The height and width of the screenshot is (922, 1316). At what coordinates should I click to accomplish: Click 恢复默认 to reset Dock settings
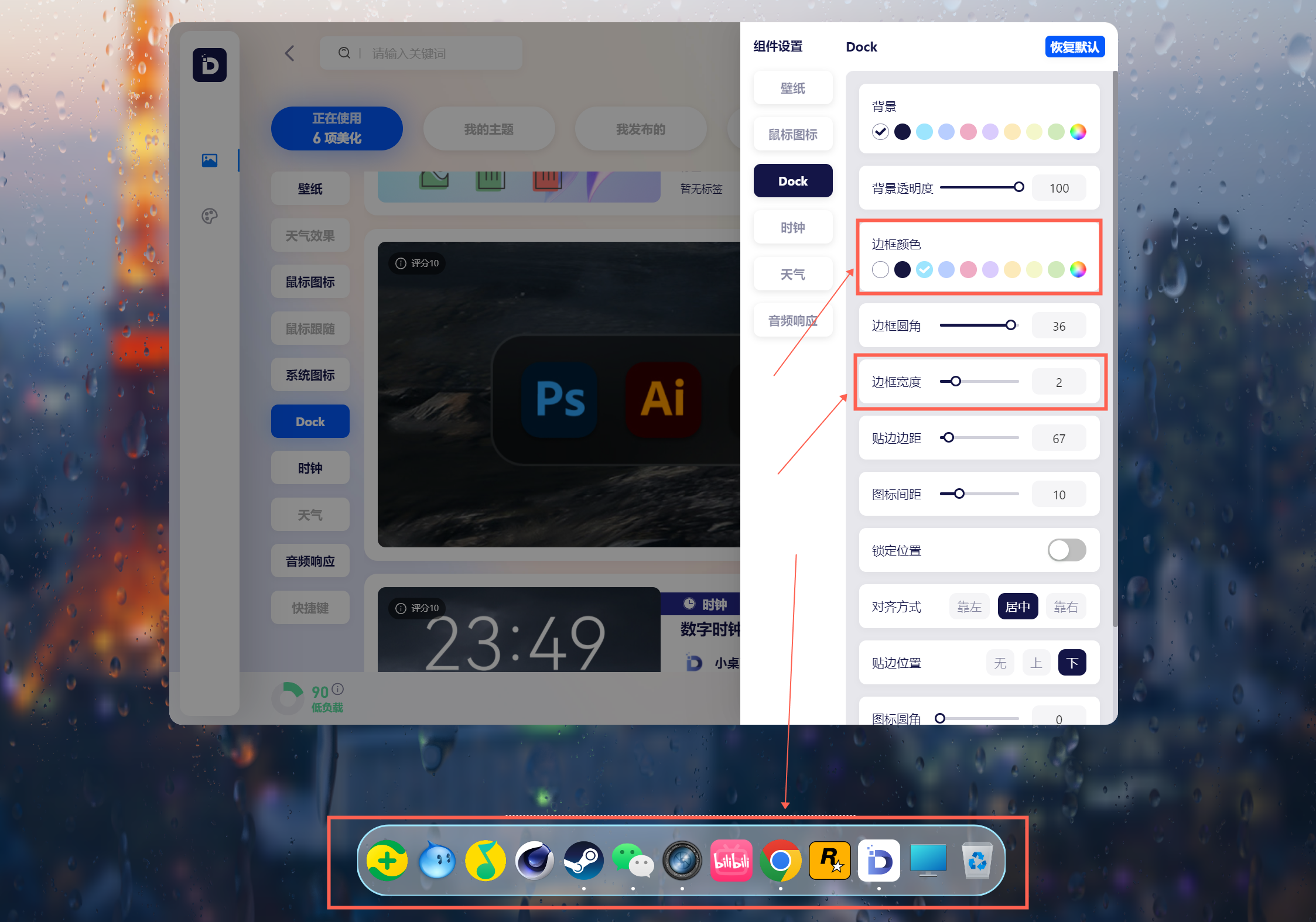pyautogui.click(x=1075, y=46)
